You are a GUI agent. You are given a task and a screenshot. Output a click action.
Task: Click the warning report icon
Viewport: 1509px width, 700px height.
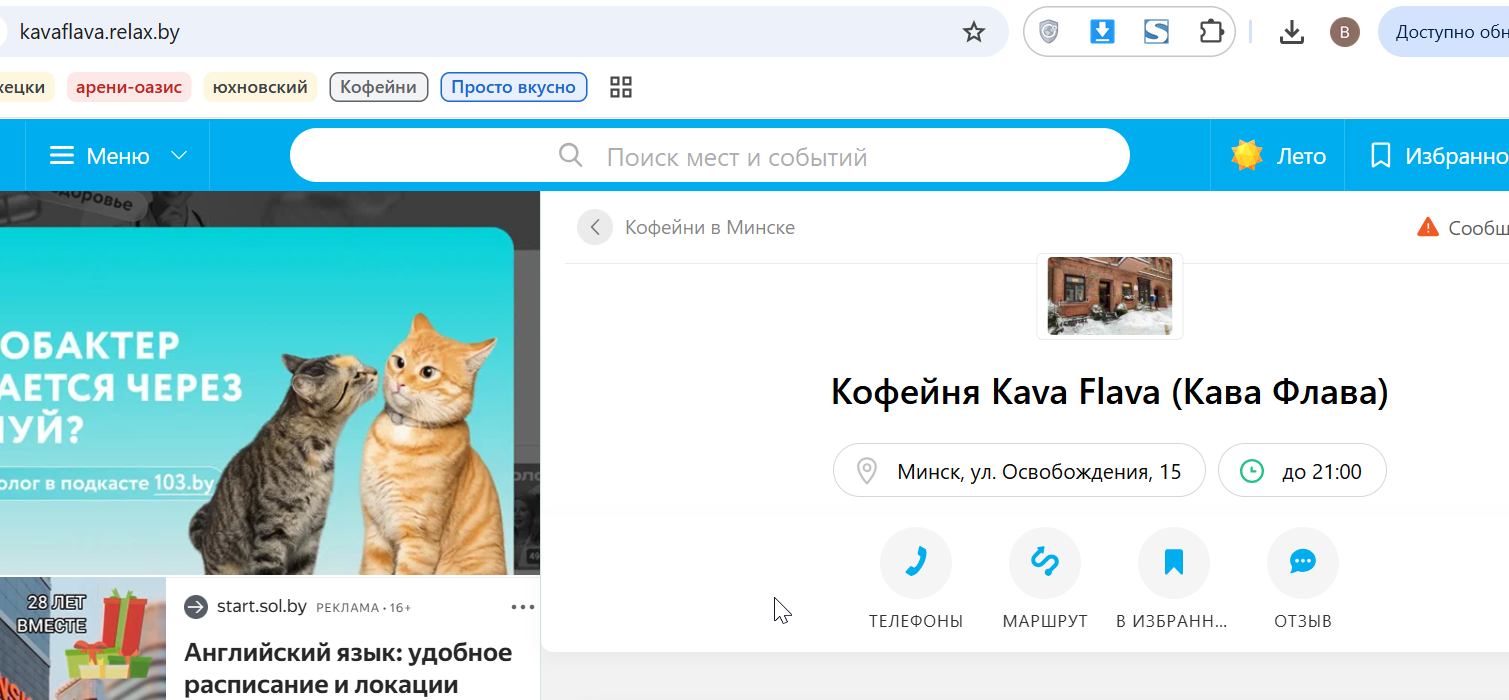pos(1428,227)
